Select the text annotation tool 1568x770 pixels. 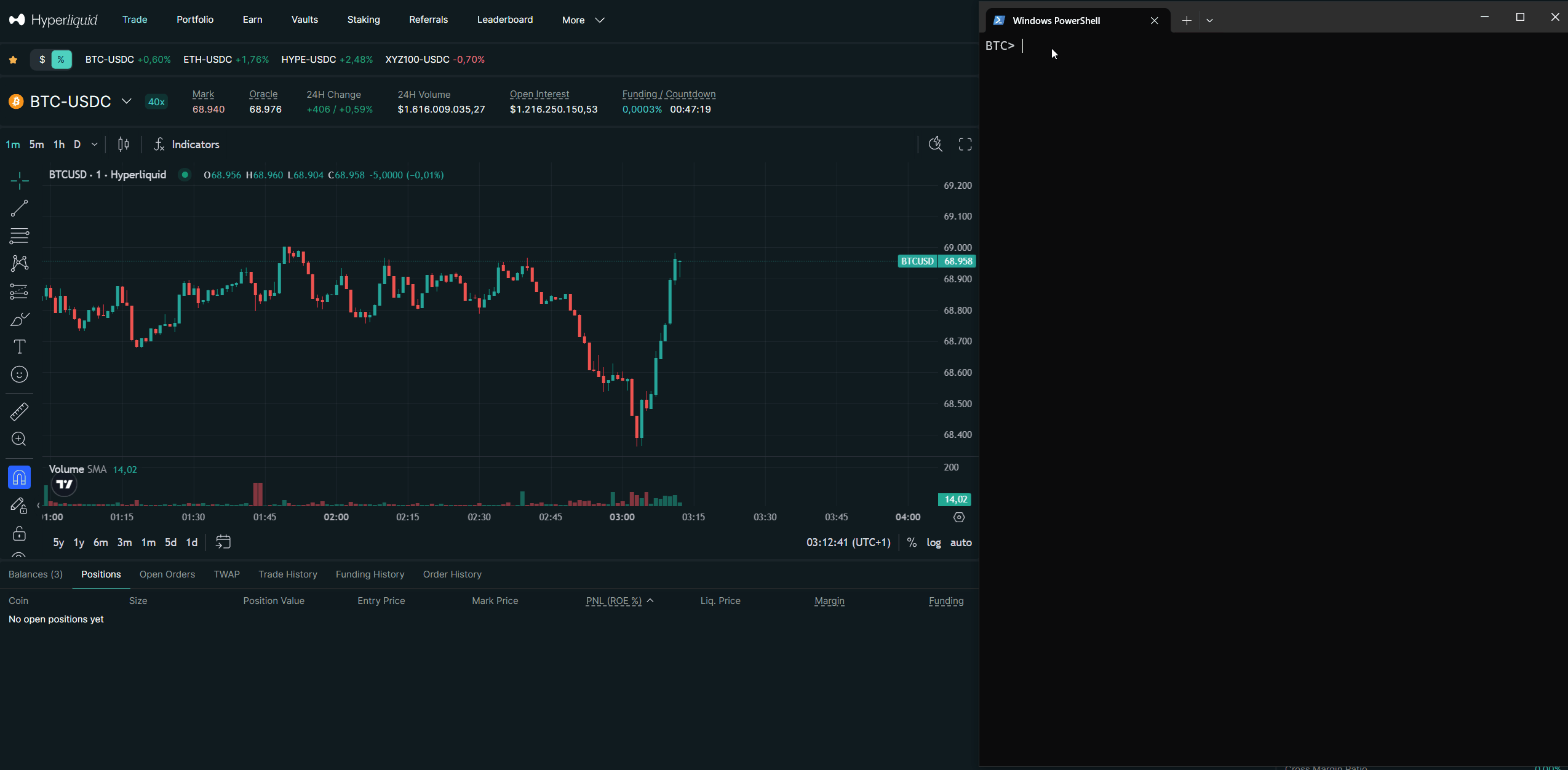[19, 346]
